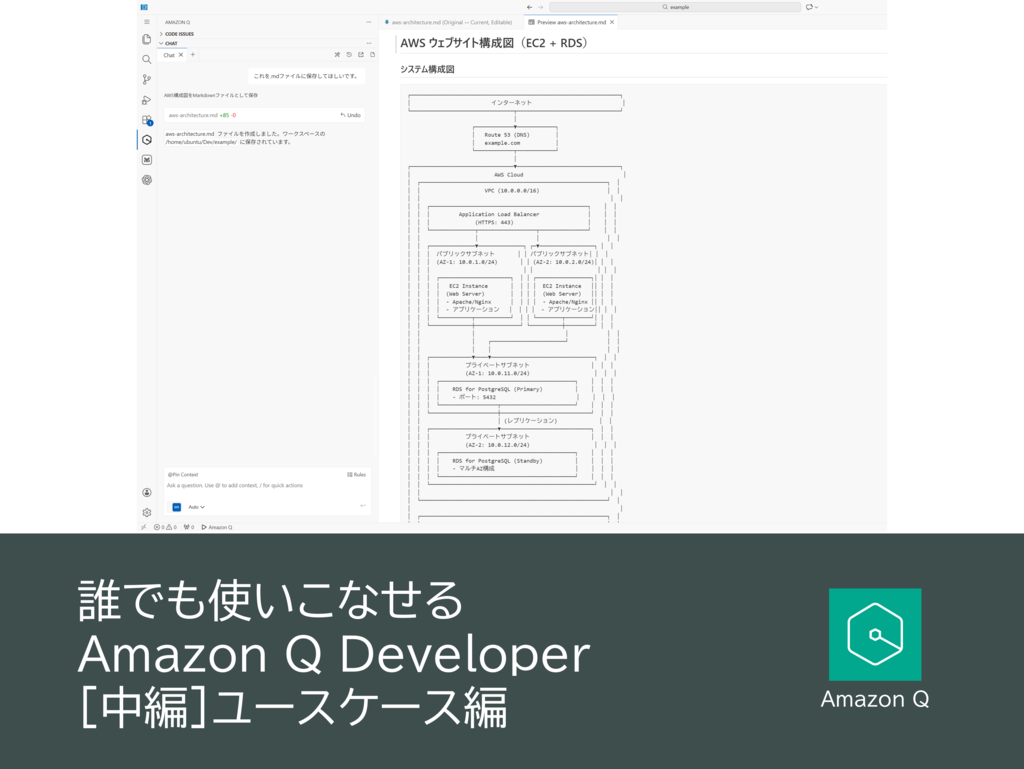The width and height of the screenshot is (1024, 769).
Task: Expand the CODE ISSUES section
Action: point(179,34)
